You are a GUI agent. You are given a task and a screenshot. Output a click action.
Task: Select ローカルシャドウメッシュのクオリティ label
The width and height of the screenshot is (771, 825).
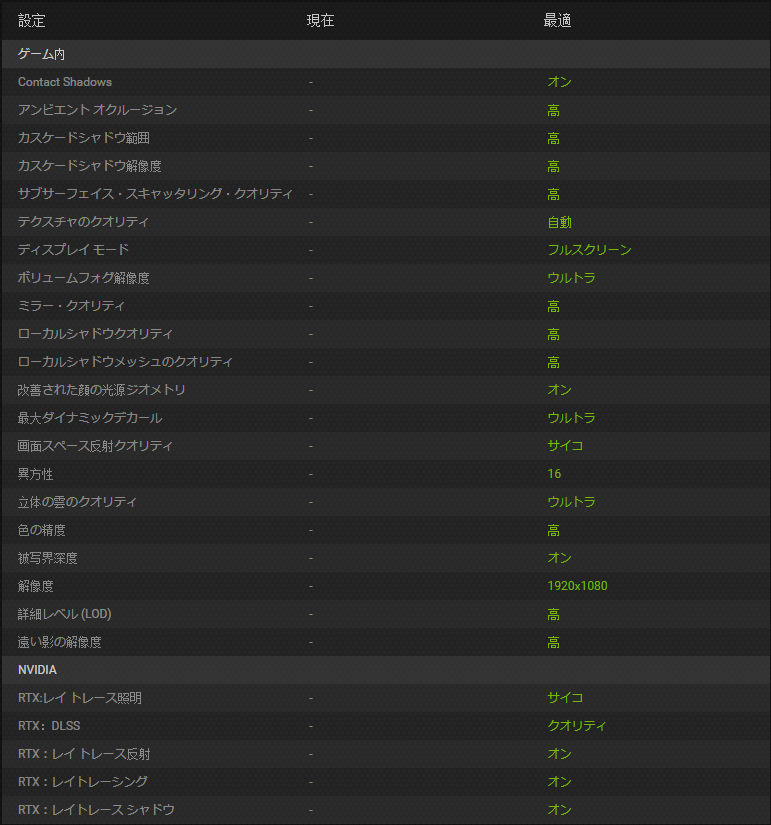click(x=125, y=361)
